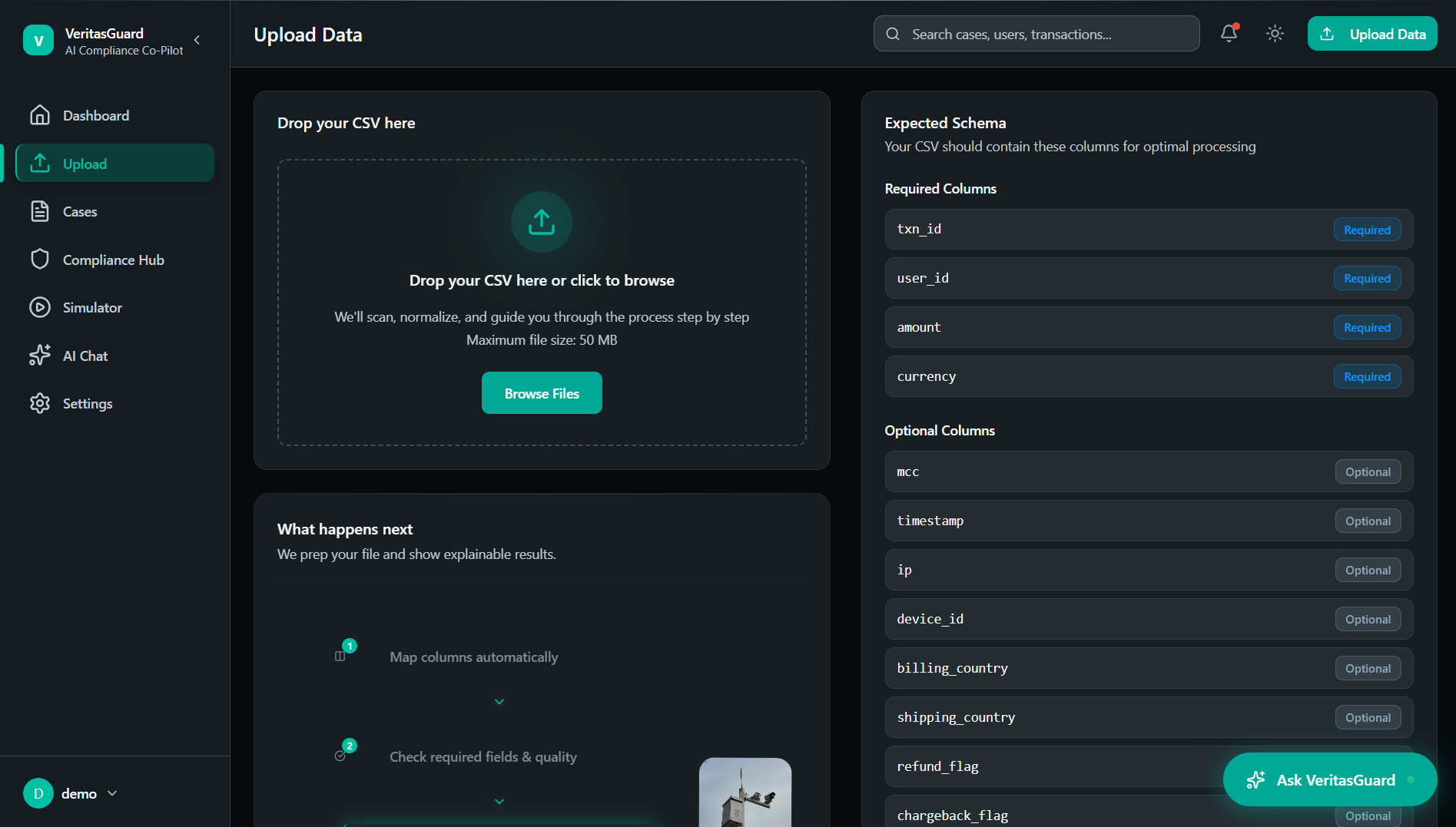Click the Compliance Hub shield icon

pos(40,259)
